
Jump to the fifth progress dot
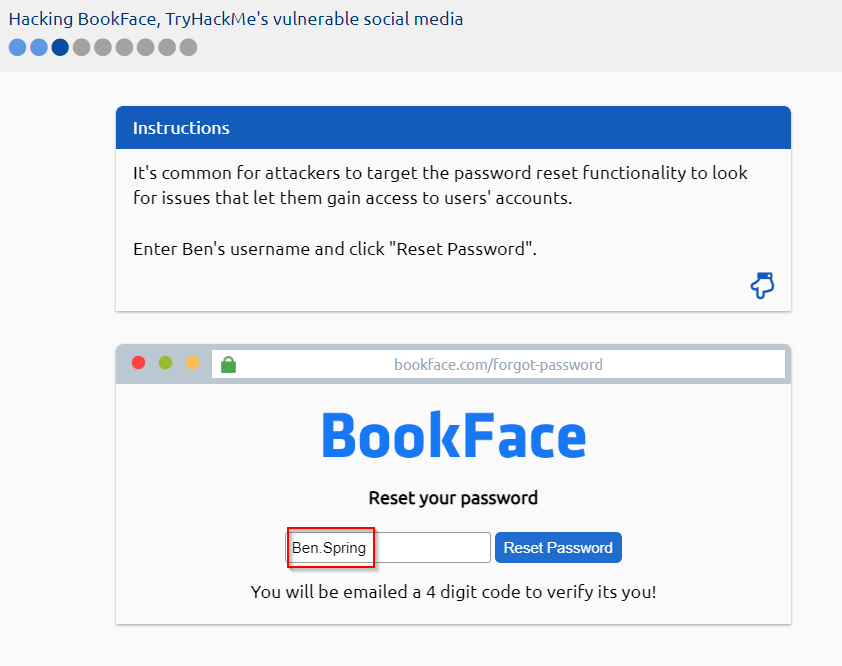(103, 47)
